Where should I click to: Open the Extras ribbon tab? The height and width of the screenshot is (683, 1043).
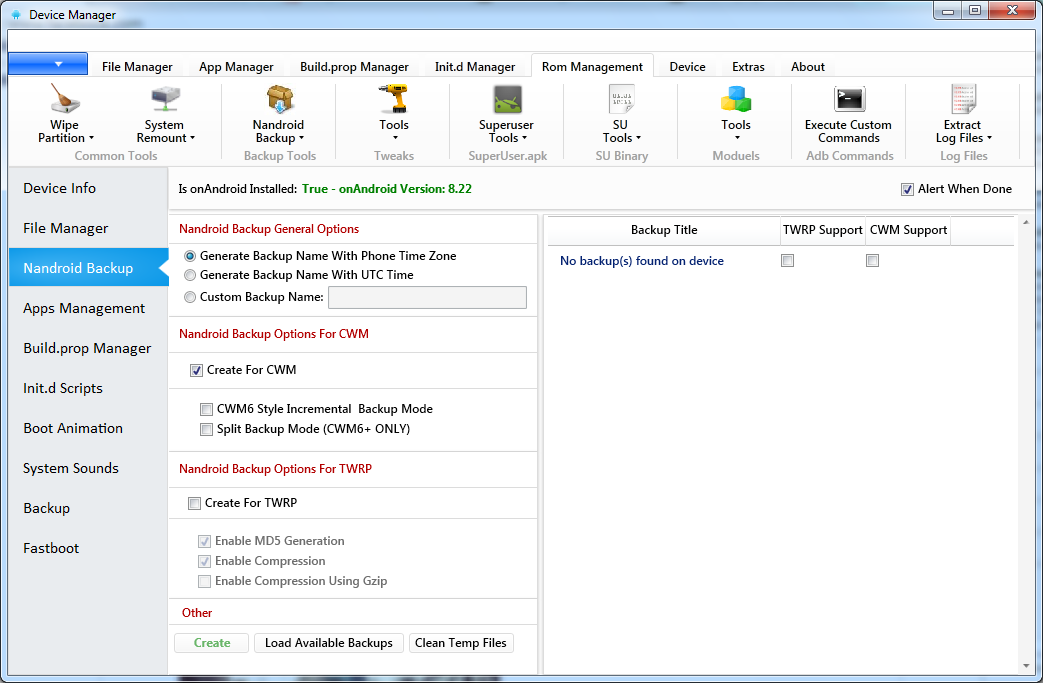pyautogui.click(x=748, y=67)
